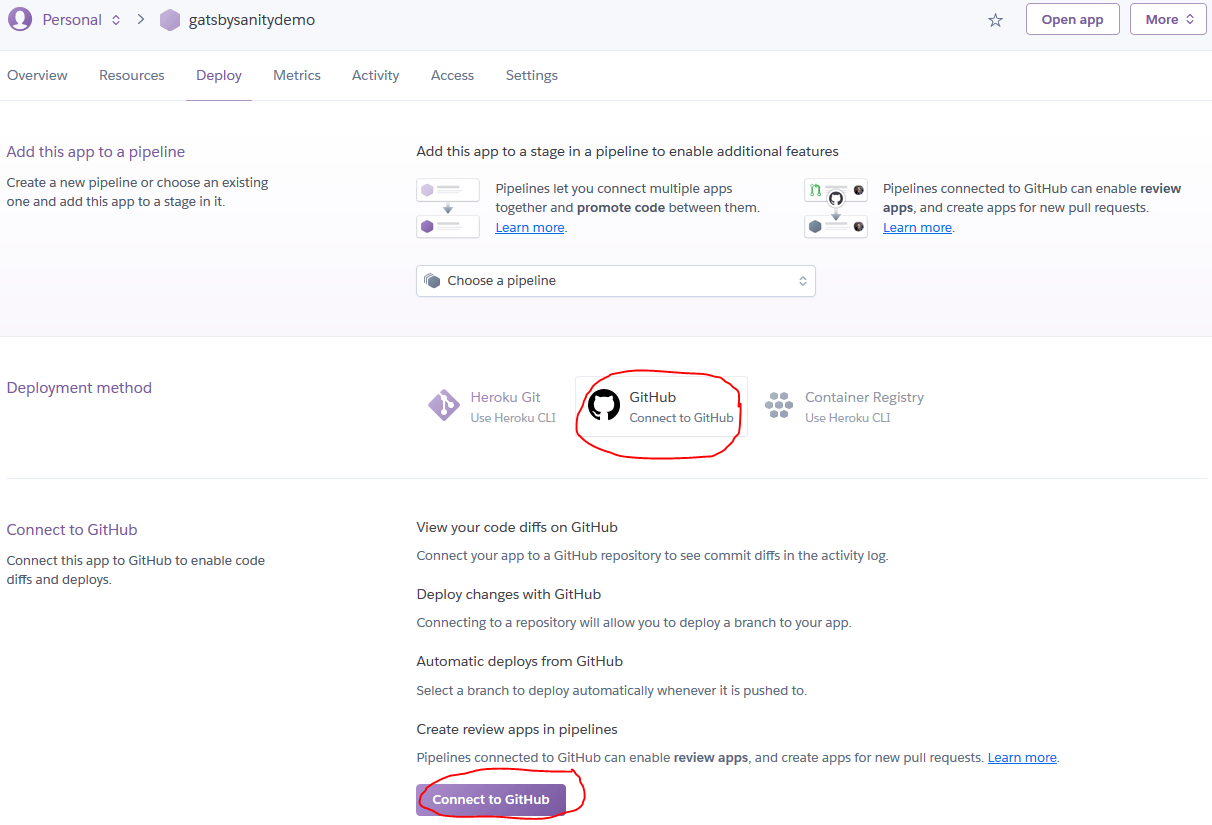Open the Choose a pipeline dropdown

616,281
